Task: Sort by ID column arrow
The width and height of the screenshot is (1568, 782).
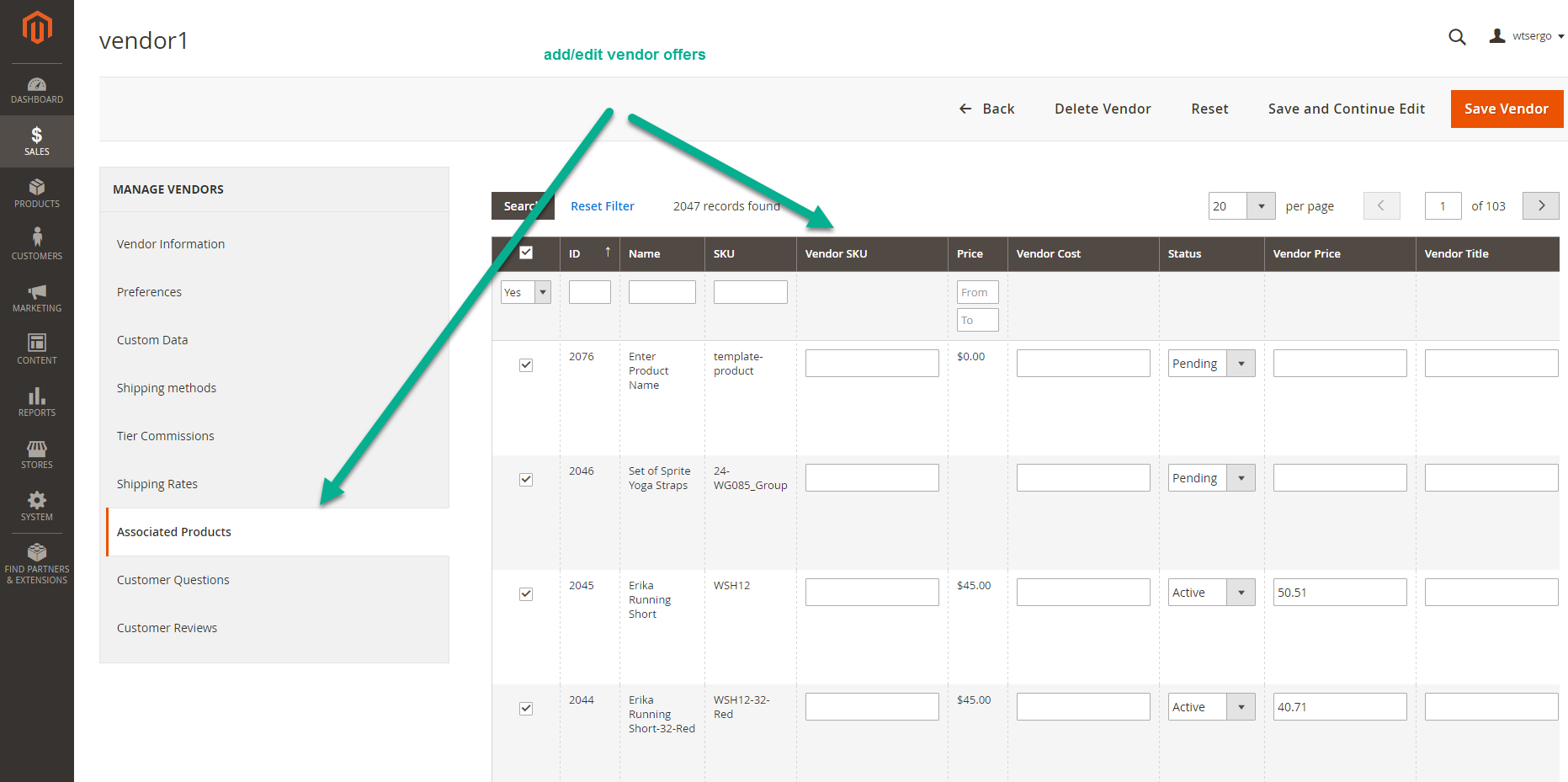Action: pos(608,253)
